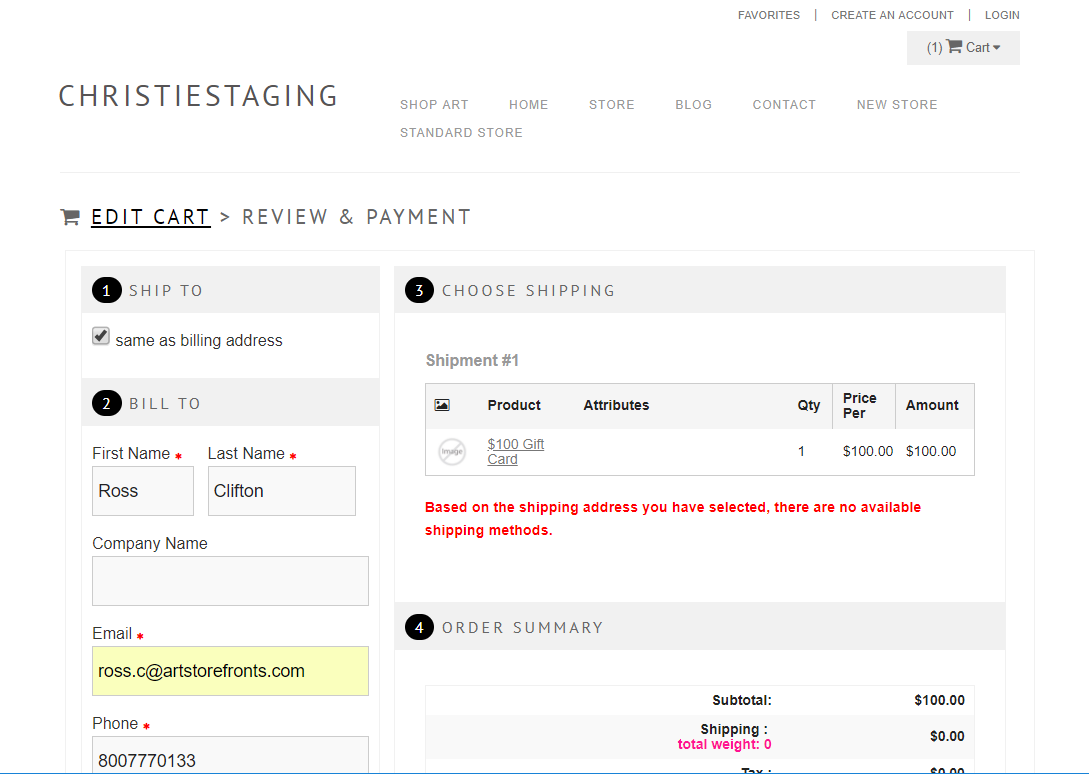The image size is (1089, 774).
Task: Click the step 4 Order Summary badge
Action: (419, 628)
